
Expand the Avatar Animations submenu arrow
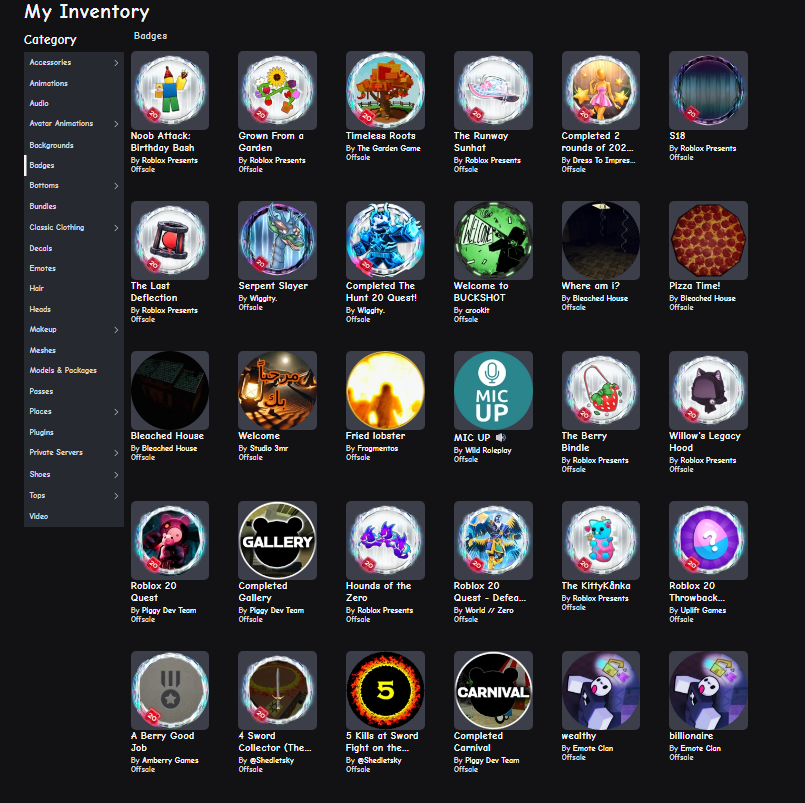(x=116, y=124)
